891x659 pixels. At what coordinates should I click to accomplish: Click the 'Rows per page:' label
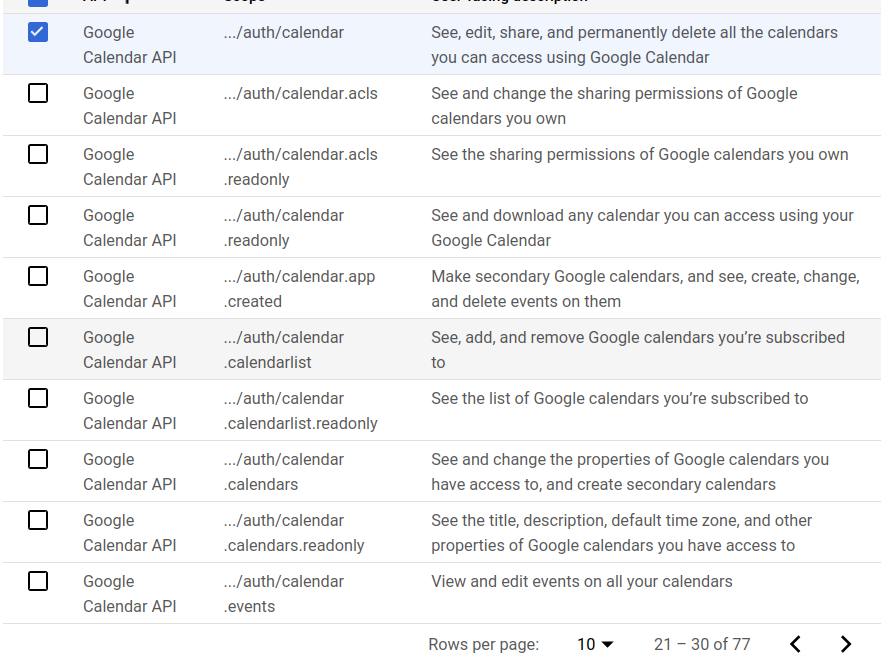click(484, 644)
